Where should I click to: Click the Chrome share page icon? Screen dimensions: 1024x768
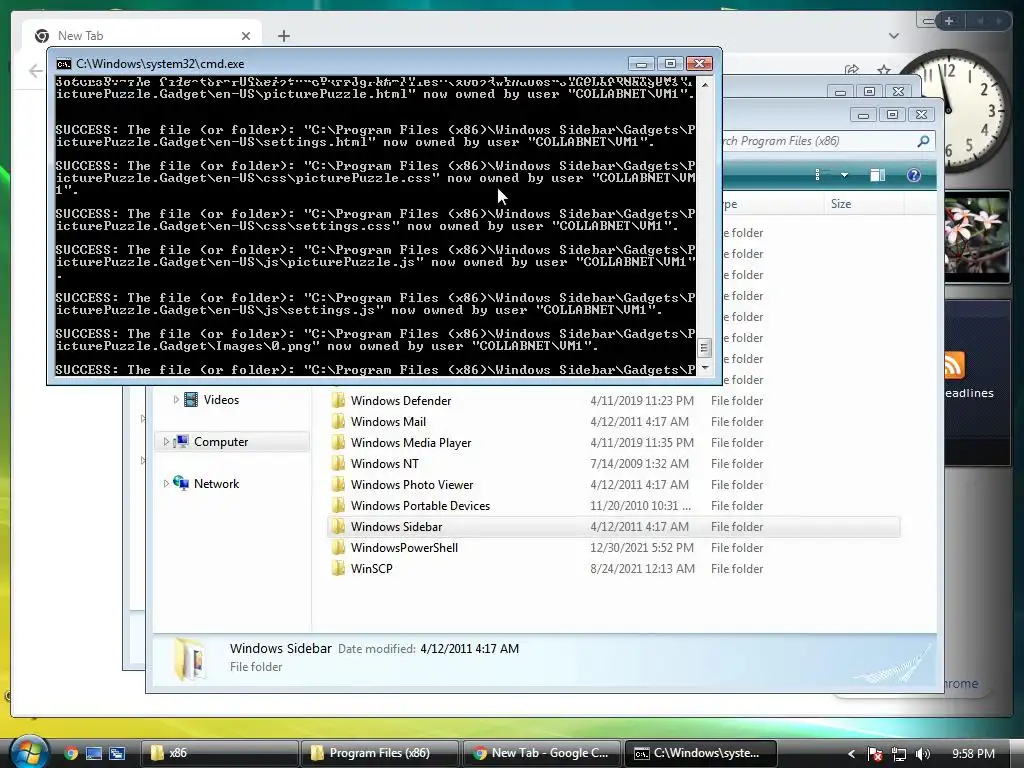tap(852, 70)
